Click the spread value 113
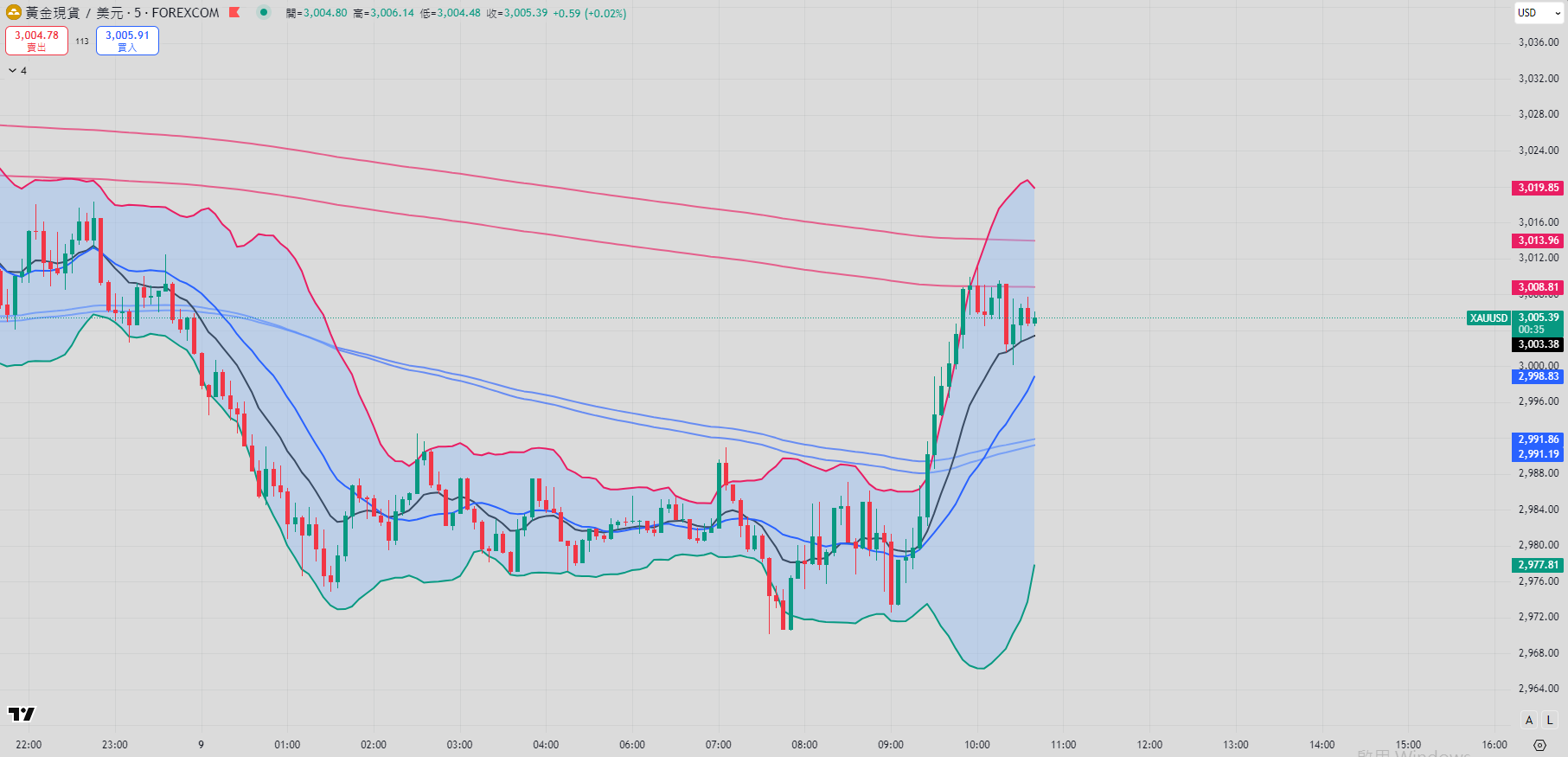Screen dimensions: 1568x757 [82, 41]
